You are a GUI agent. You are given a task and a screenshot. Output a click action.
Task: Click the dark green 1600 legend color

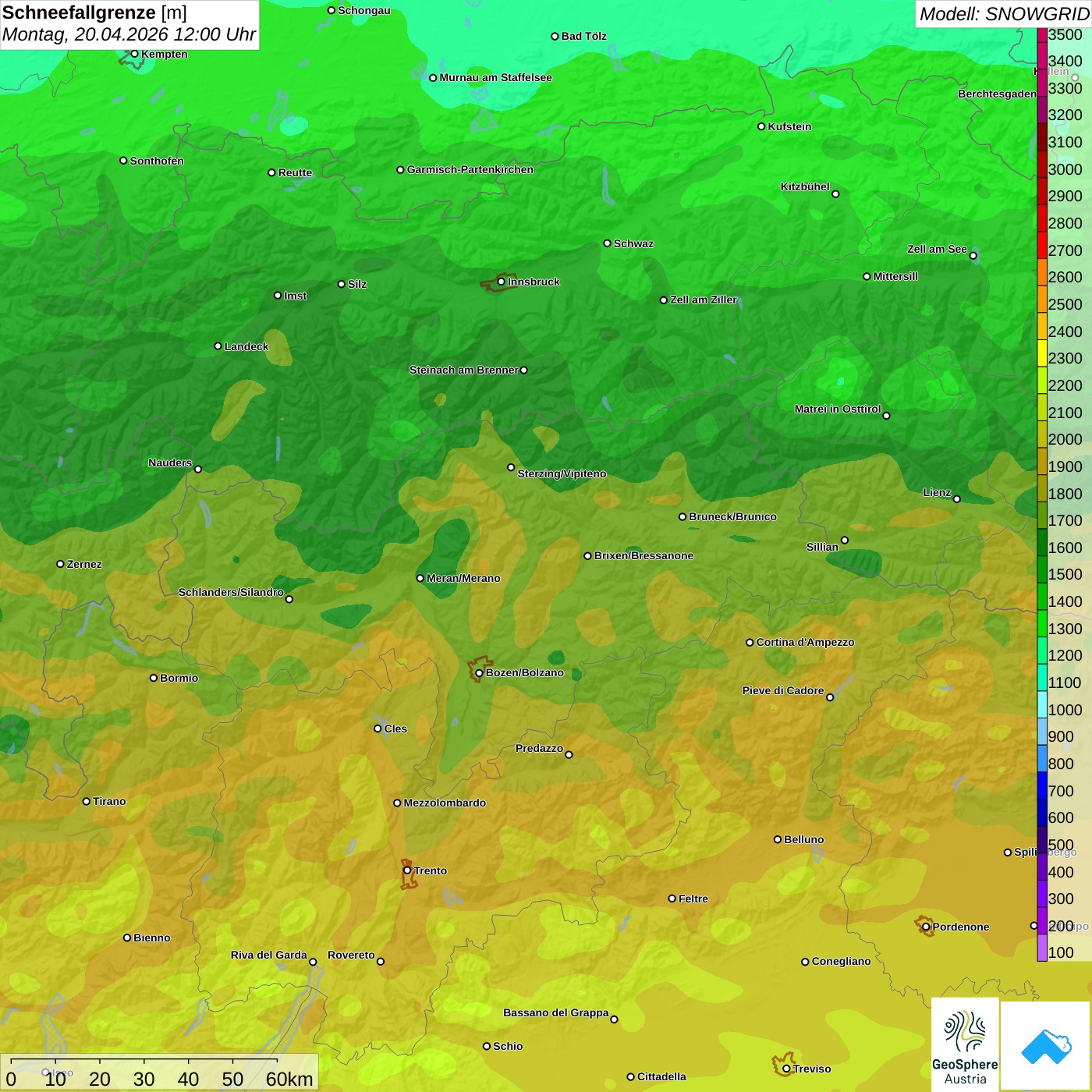[1042, 542]
